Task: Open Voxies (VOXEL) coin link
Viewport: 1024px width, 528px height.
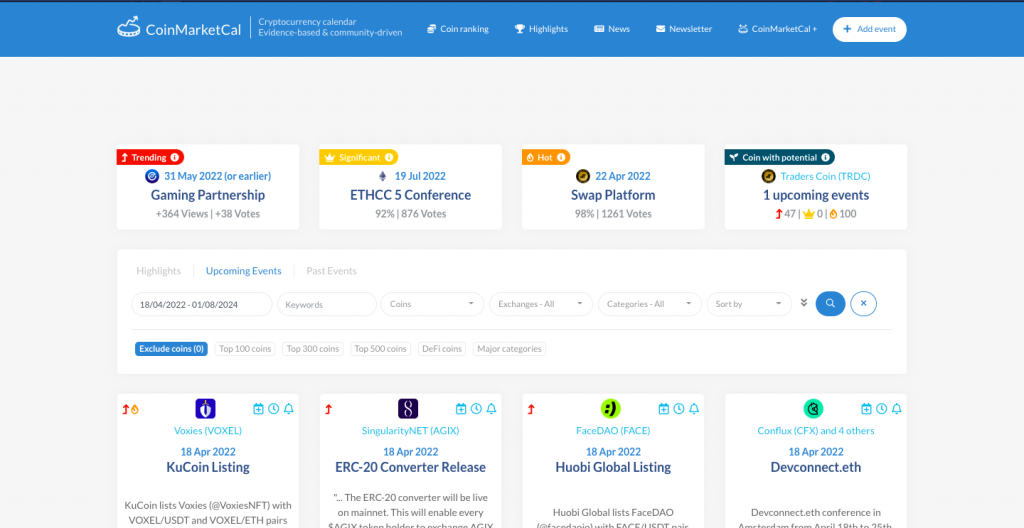Action: click(208, 431)
